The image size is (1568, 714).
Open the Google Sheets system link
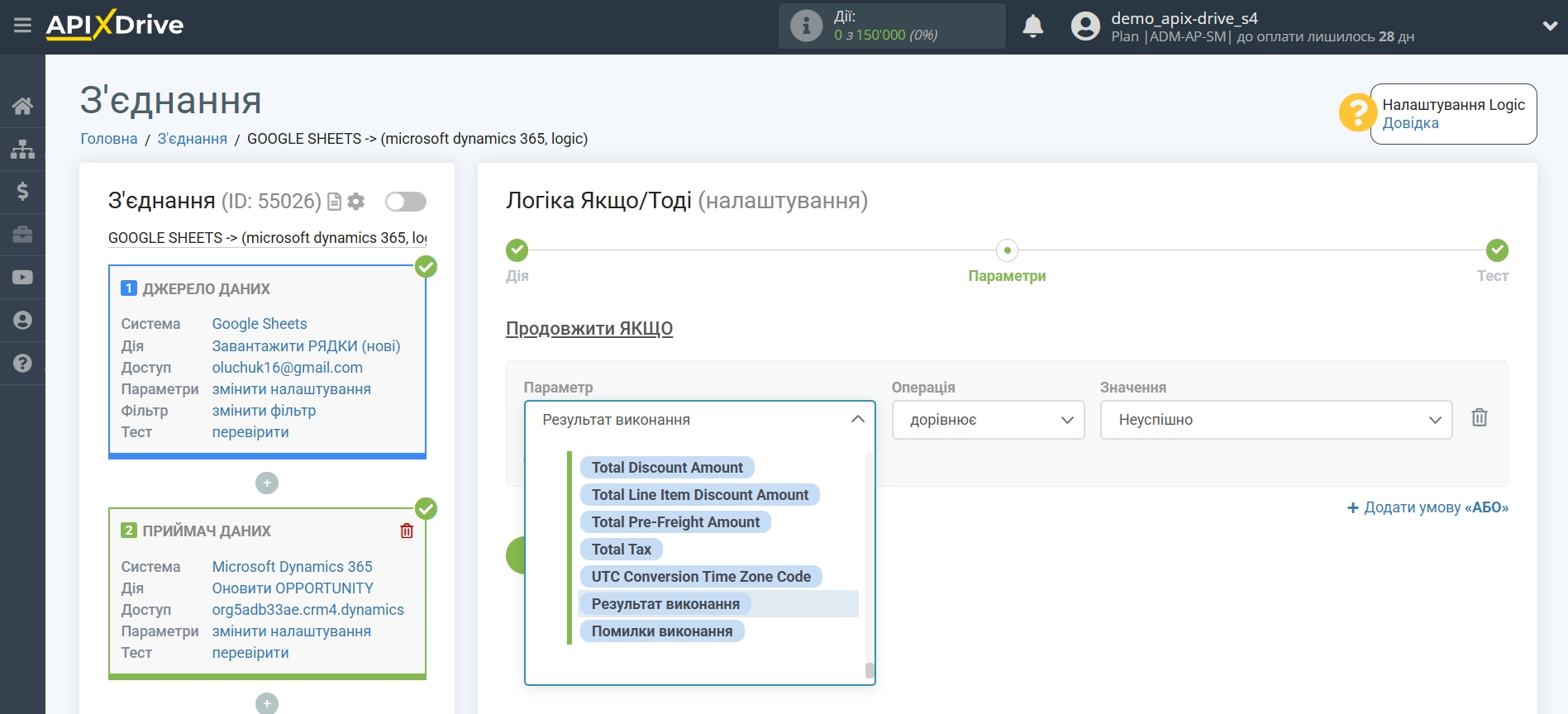tap(260, 324)
